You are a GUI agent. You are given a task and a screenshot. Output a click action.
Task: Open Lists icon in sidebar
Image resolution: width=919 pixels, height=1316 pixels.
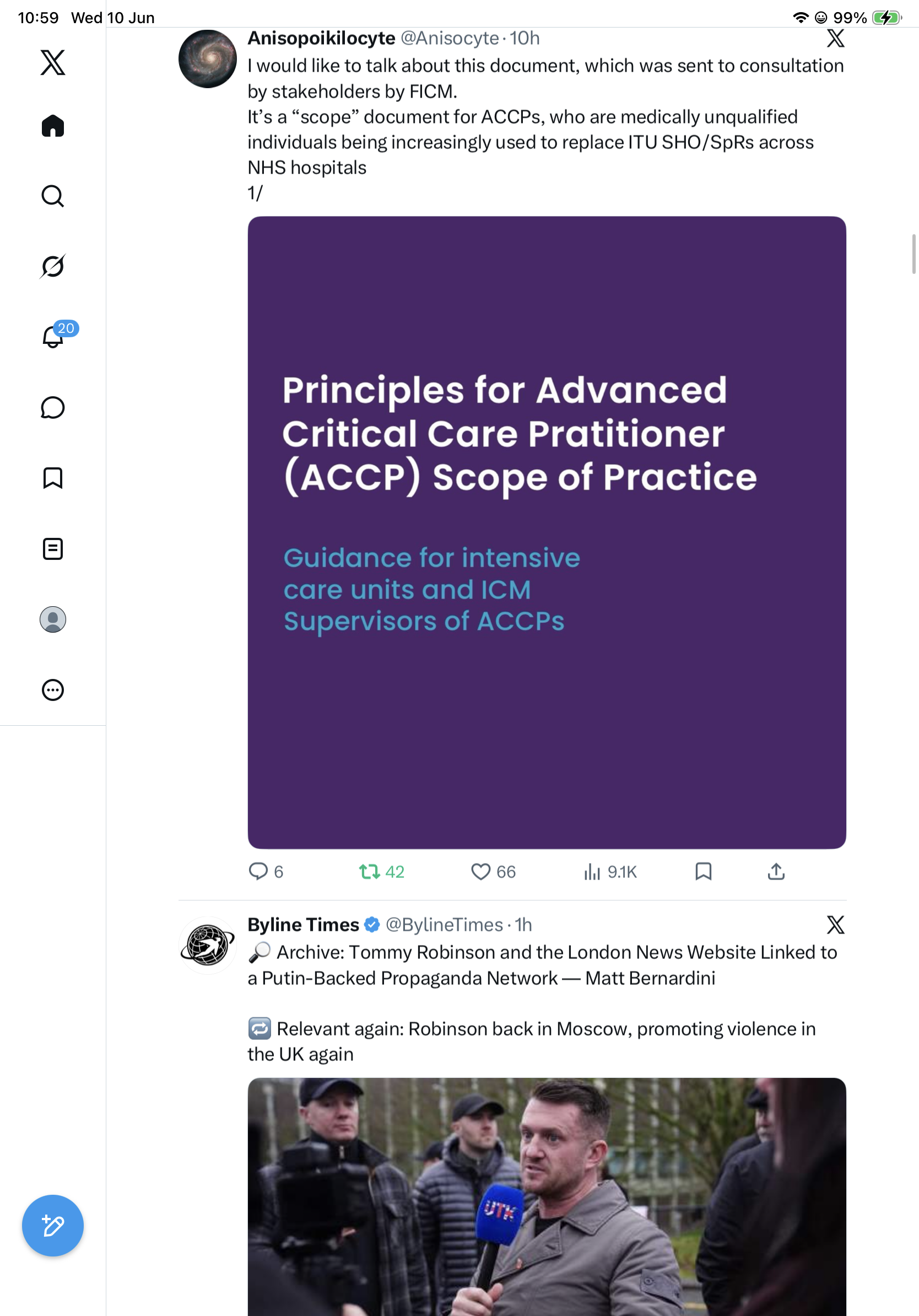click(53, 548)
